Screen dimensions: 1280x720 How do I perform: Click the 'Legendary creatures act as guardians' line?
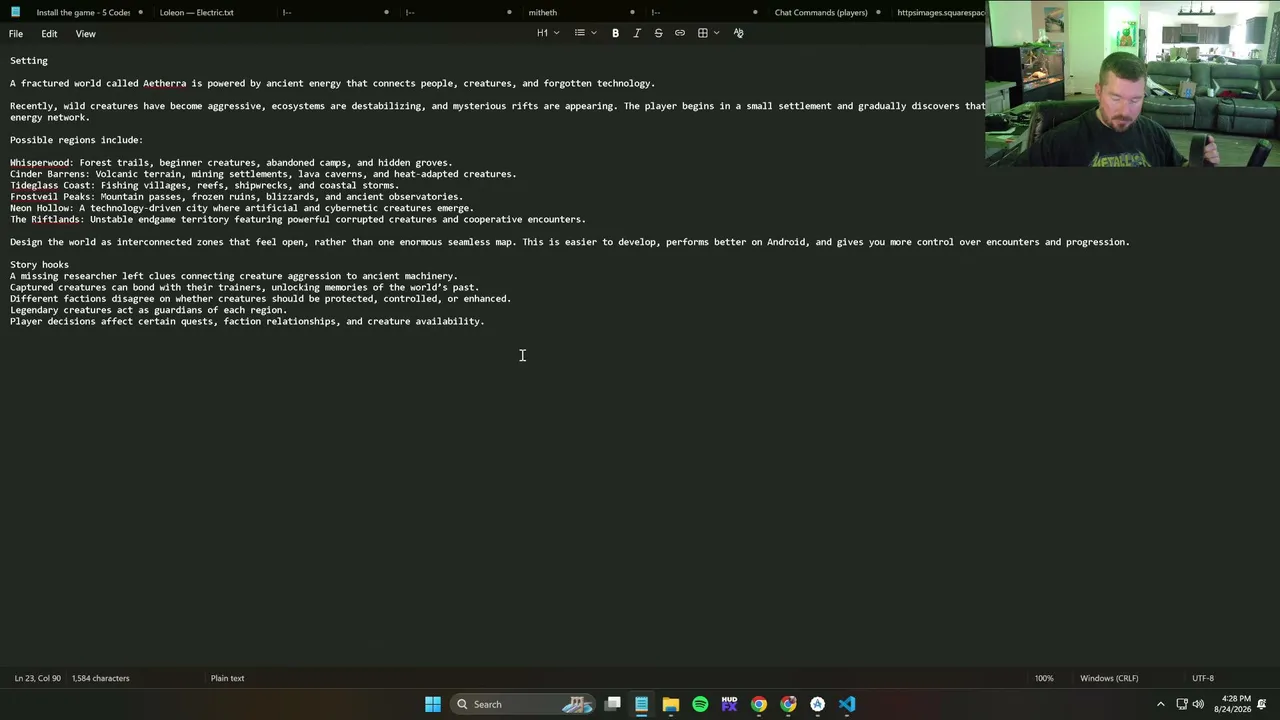tap(148, 310)
